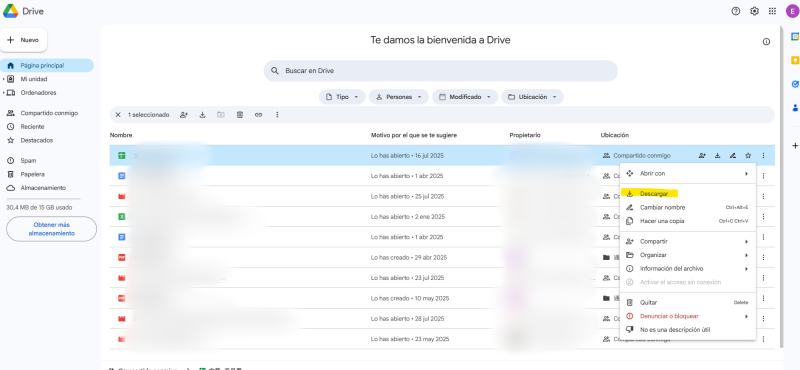
Task: Select the row opened 1 abr 2025 first
Action: (x=442, y=176)
